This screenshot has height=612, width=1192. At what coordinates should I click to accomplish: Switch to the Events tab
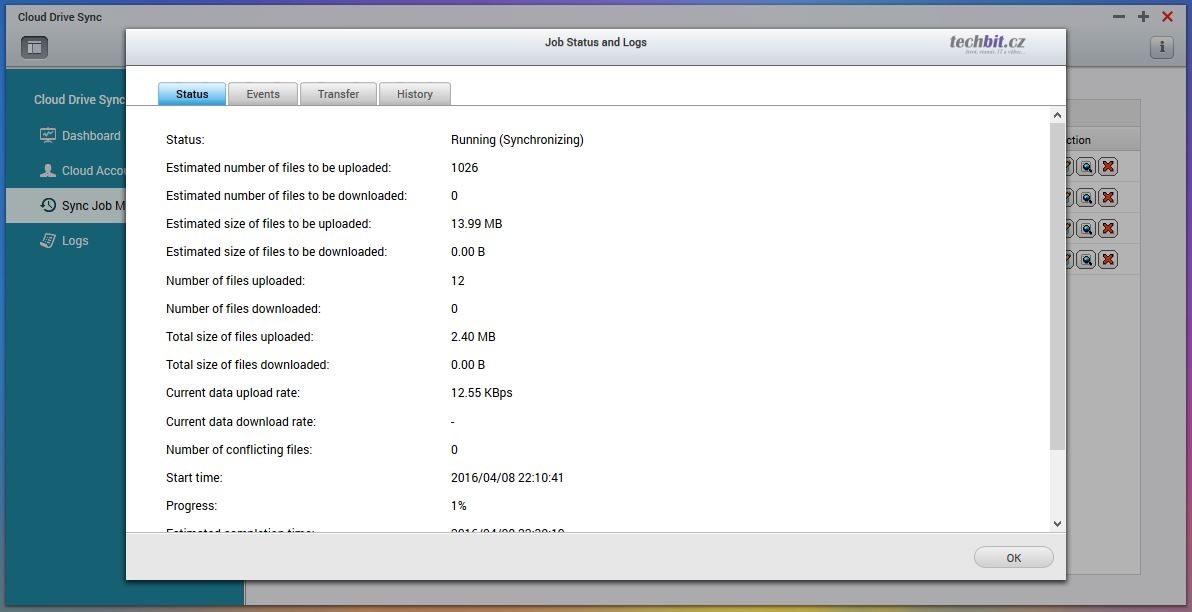[x=263, y=94]
